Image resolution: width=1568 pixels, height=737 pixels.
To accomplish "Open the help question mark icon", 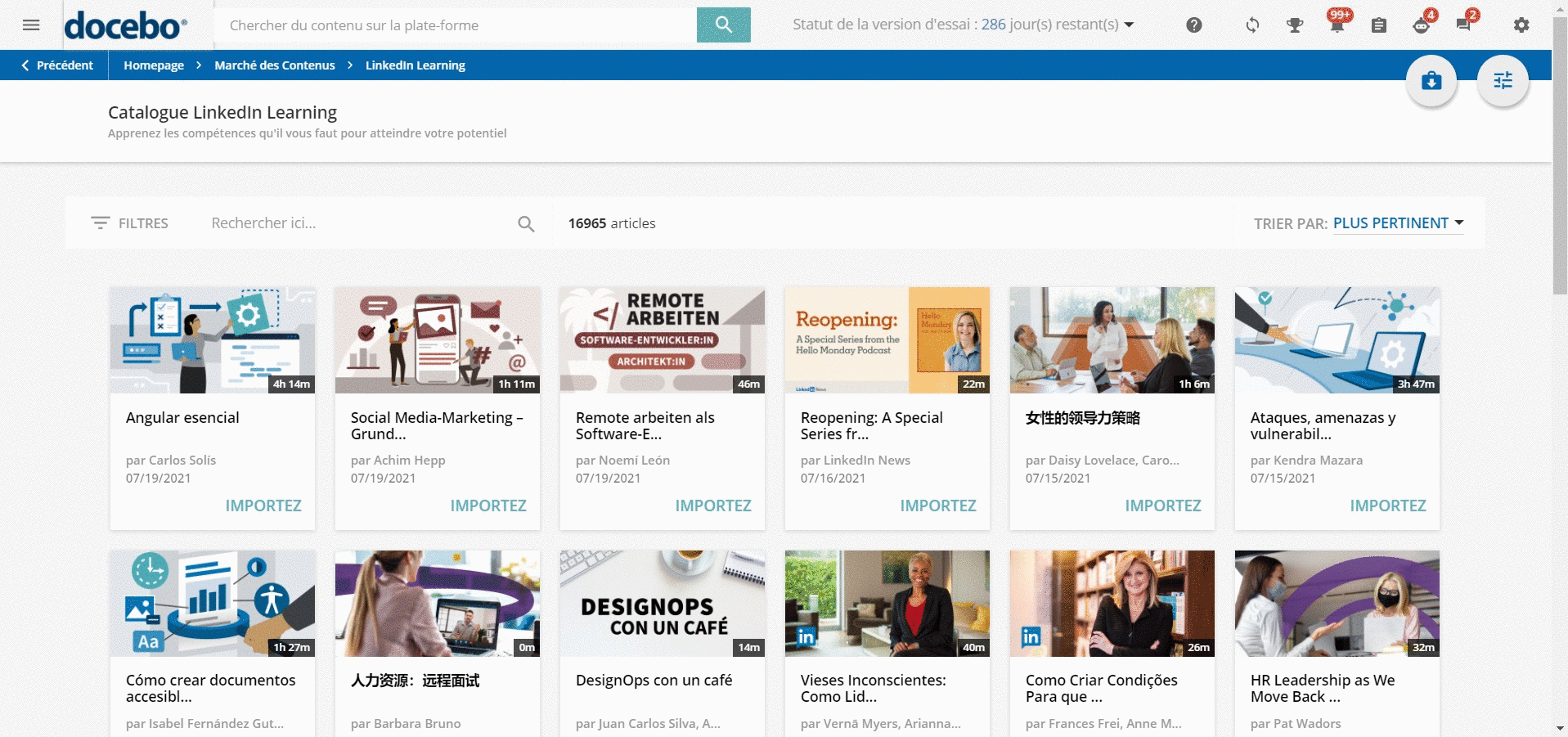I will [x=1194, y=25].
